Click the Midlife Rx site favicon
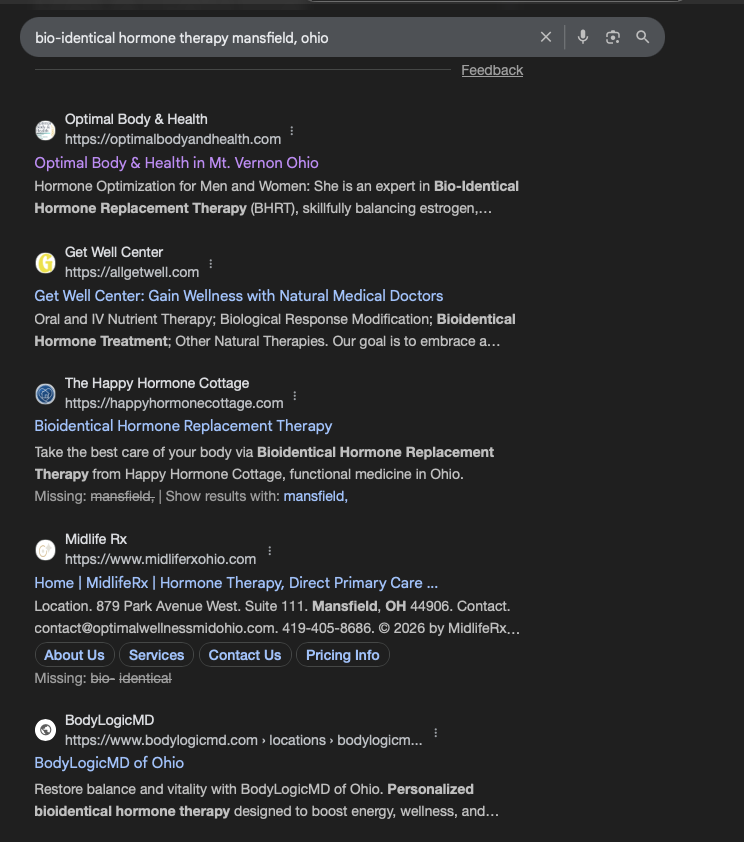Image resolution: width=744 pixels, height=842 pixels. pyautogui.click(x=45, y=550)
